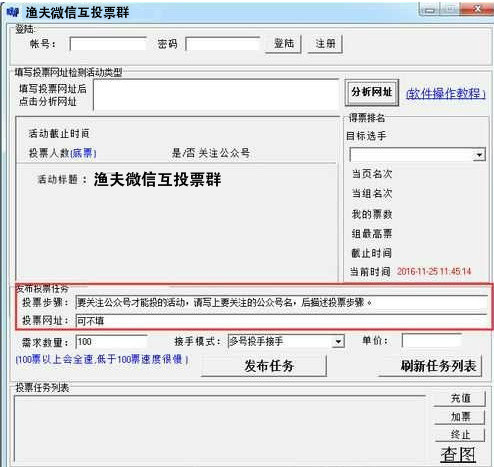Click the 投票网址 field showing 可不填
The image size is (494, 467).
(x=282, y=321)
